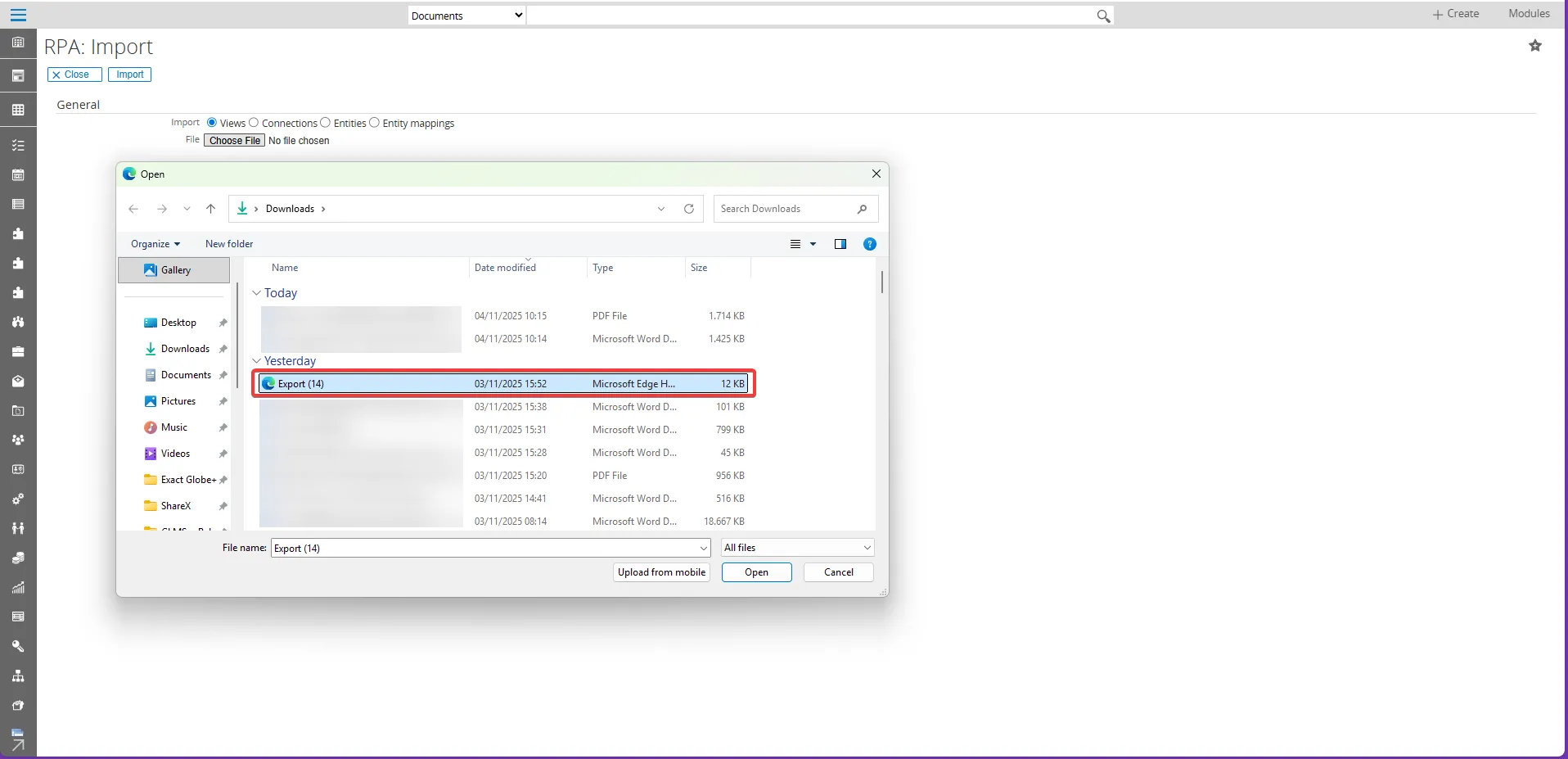This screenshot has width=1568, height=759.
Task: Click the search magnifier icon in top bar
Action: (1103, 16)
